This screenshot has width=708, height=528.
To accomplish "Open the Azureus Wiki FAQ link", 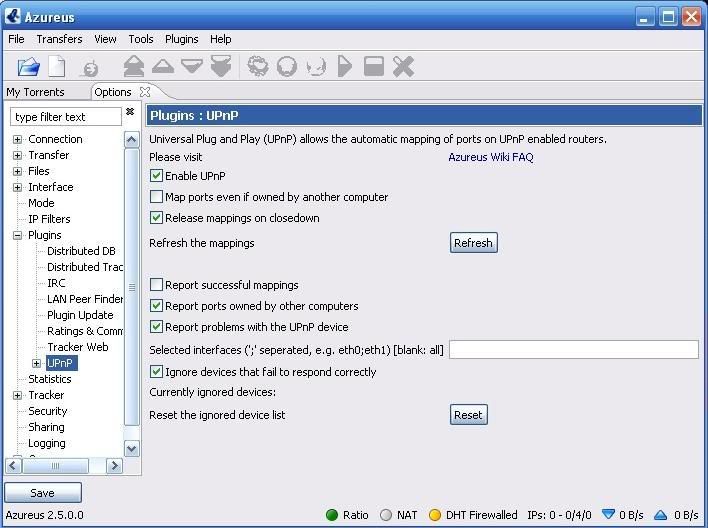I will click(x=491, y=157).
